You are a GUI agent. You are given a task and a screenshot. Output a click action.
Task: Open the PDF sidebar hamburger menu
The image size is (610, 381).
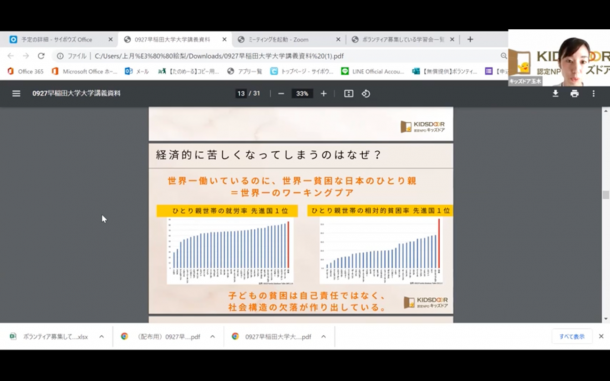pos(16,93)
